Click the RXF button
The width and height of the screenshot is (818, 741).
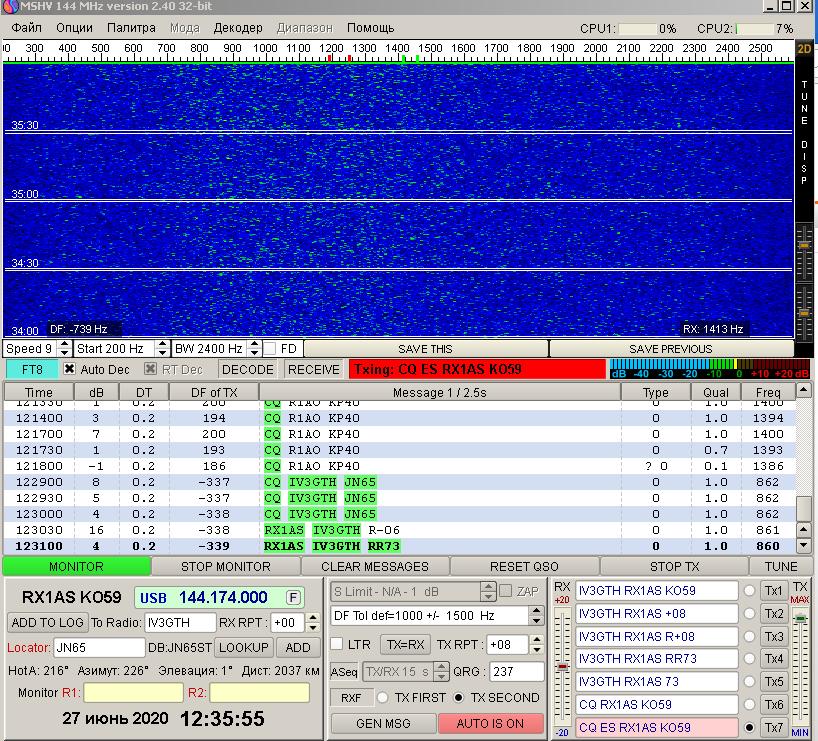(x=350, y=697)
